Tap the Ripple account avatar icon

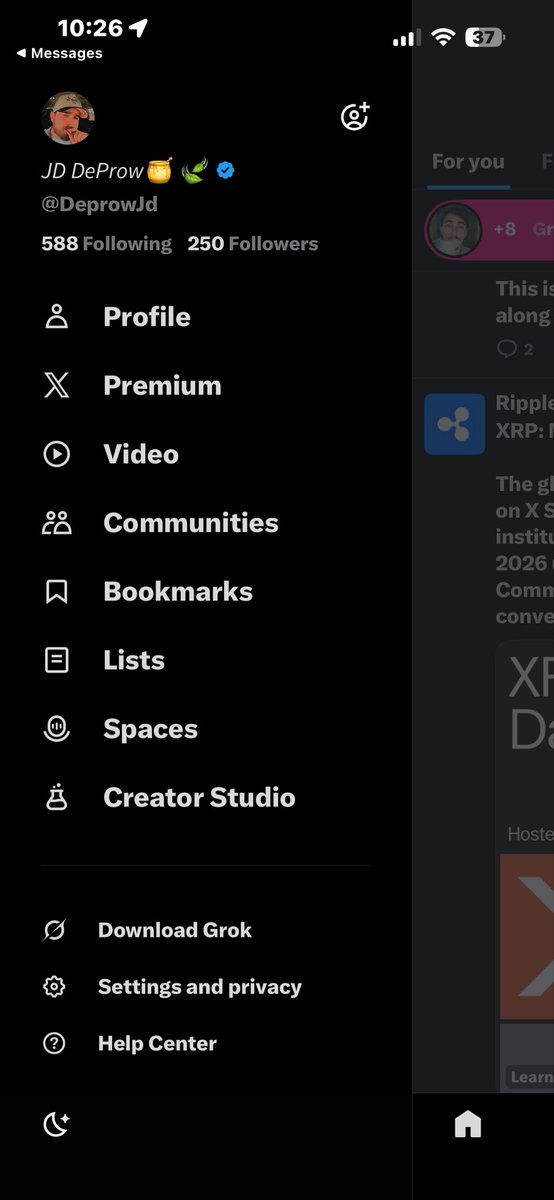click(x=454, y=424)
